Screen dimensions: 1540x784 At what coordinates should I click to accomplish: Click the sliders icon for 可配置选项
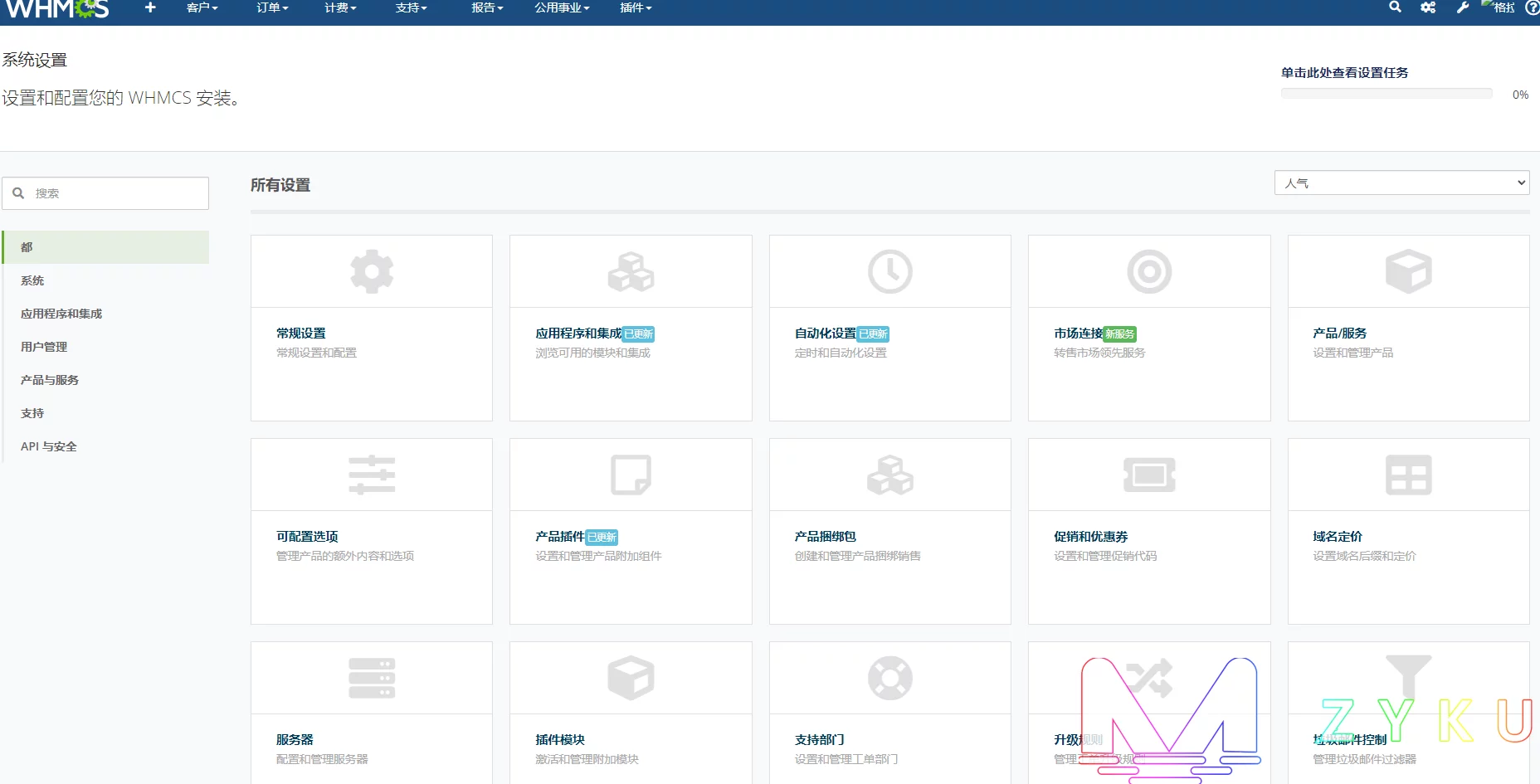[x=372, y=475]
